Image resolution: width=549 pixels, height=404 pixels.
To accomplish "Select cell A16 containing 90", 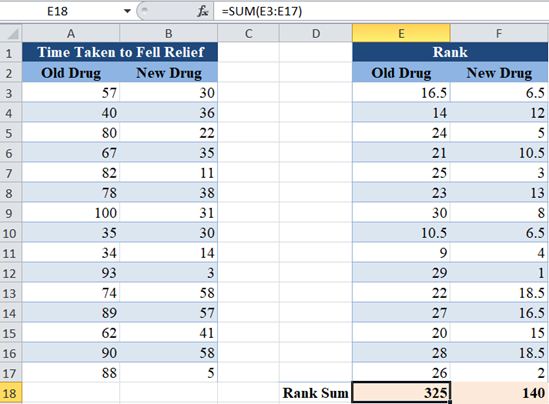I will click(x=71, y=352).
